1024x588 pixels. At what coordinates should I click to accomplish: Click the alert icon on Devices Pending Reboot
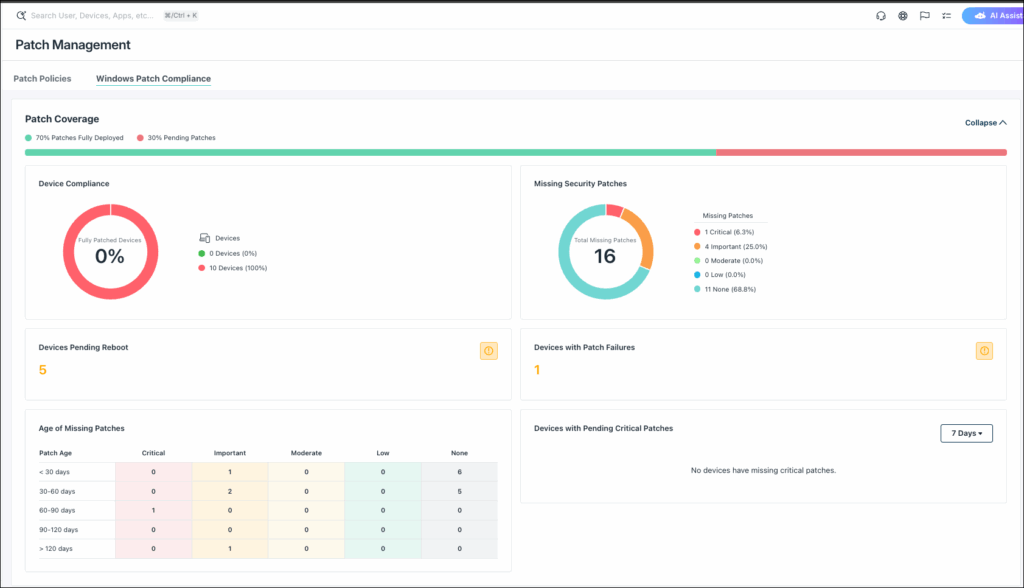[489, 351]
